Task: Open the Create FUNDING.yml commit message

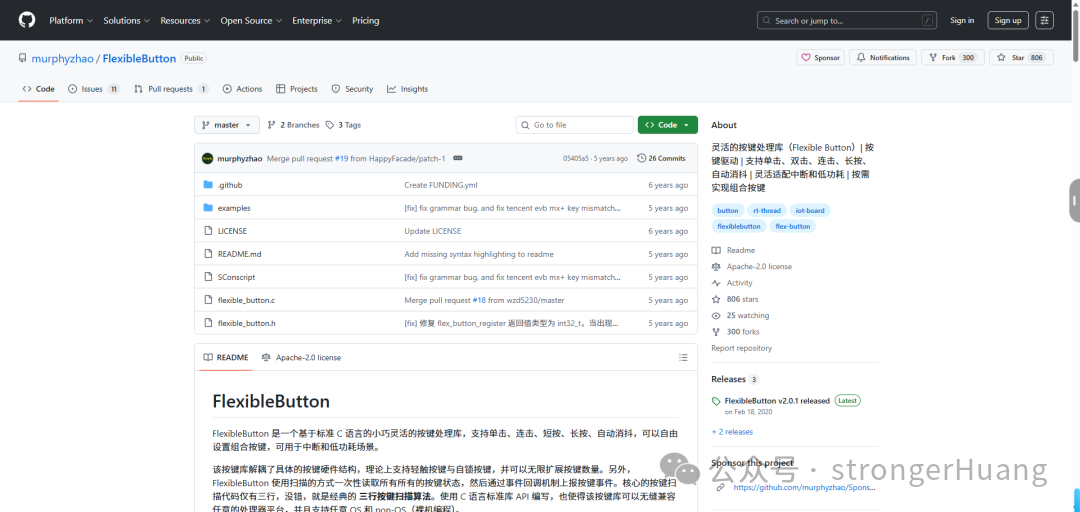Action: (x=440, y=185)
